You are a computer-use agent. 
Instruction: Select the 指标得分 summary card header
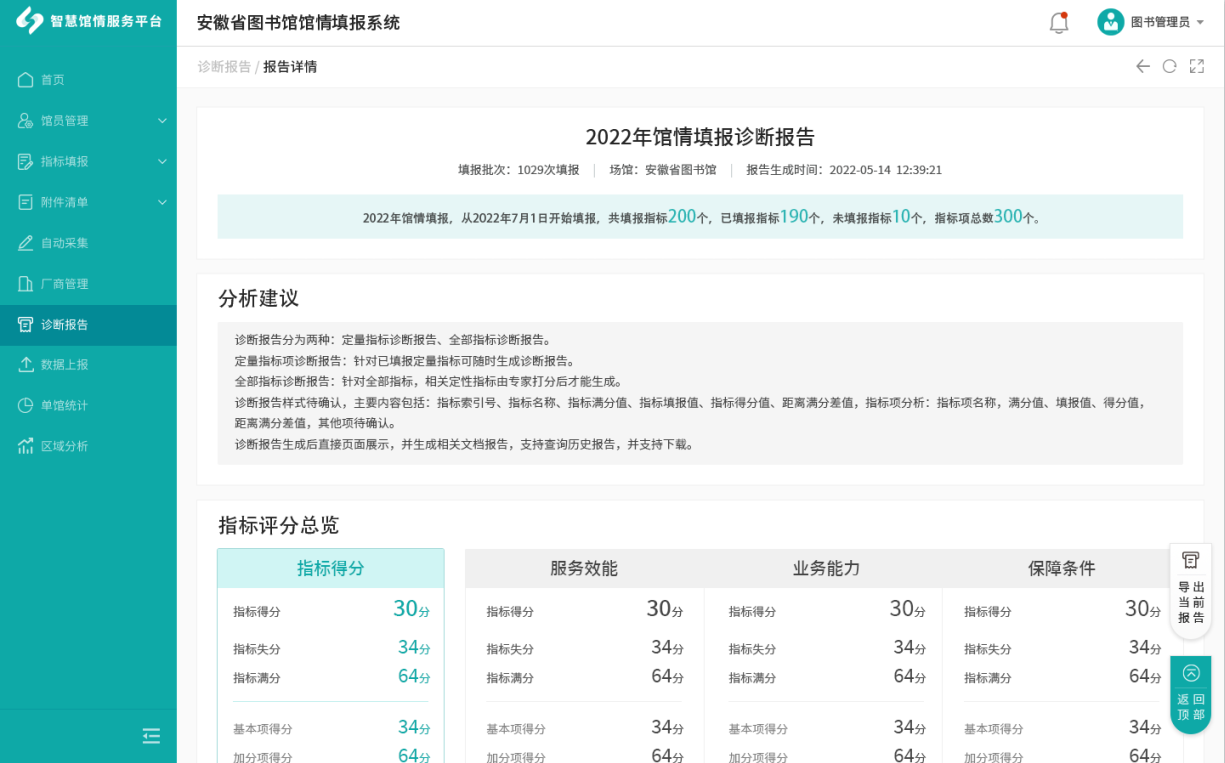pyautogui.click(x=330, y=568)
